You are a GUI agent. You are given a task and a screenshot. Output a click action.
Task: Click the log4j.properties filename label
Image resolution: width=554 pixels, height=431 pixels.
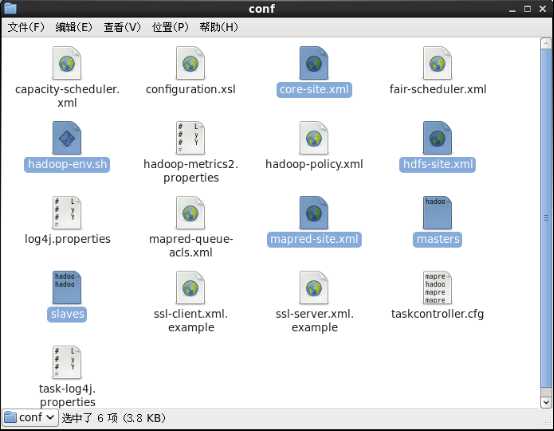coord(67,239)
